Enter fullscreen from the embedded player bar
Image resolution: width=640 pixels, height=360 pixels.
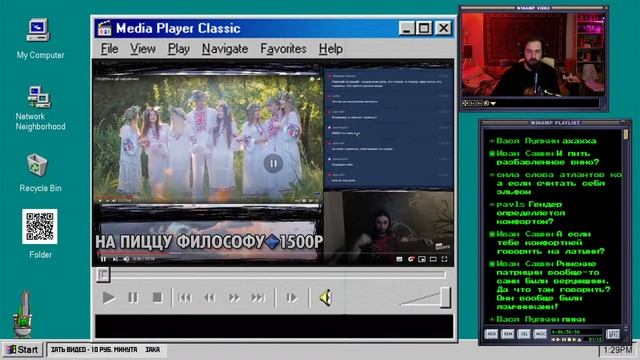point(444,259)
